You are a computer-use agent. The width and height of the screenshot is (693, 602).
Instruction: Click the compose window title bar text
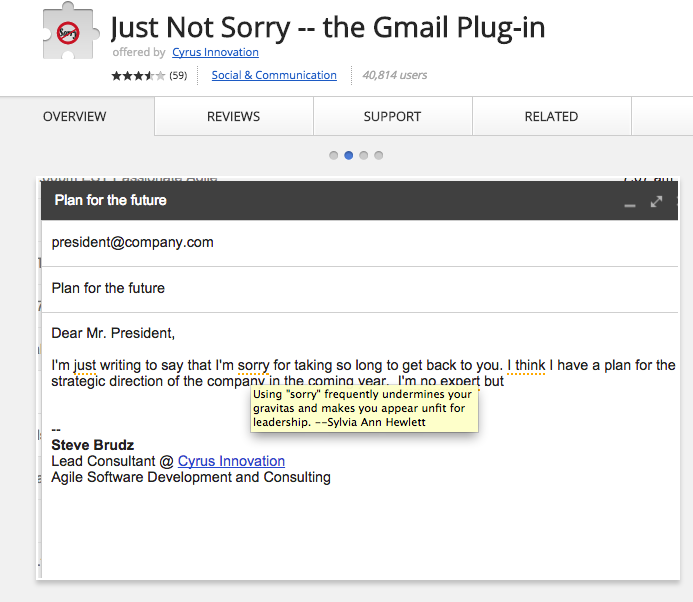pyautogui.click(x=110, y=200)
